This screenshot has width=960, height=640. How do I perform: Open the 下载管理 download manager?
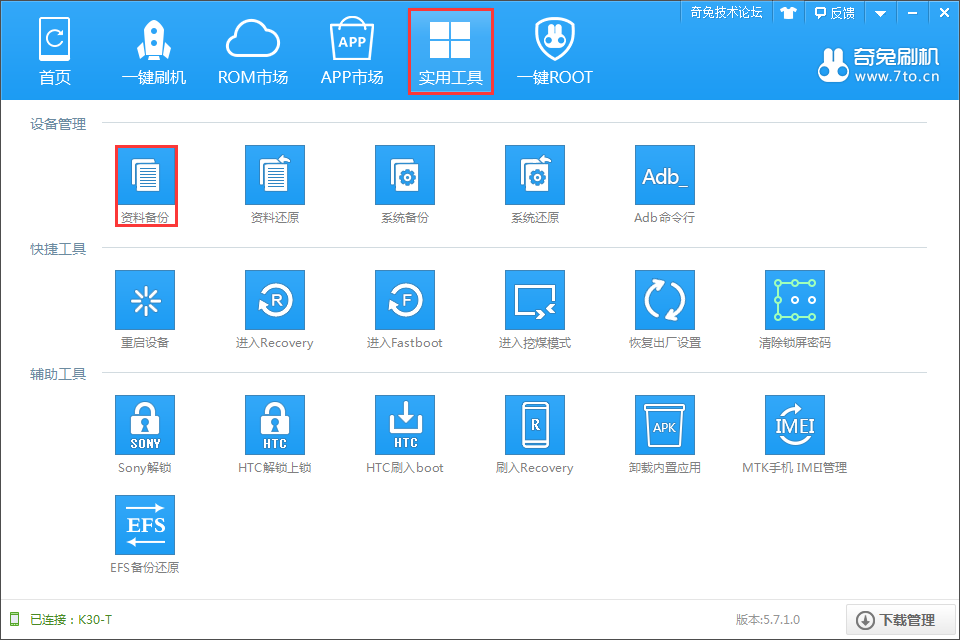point(901,620)
